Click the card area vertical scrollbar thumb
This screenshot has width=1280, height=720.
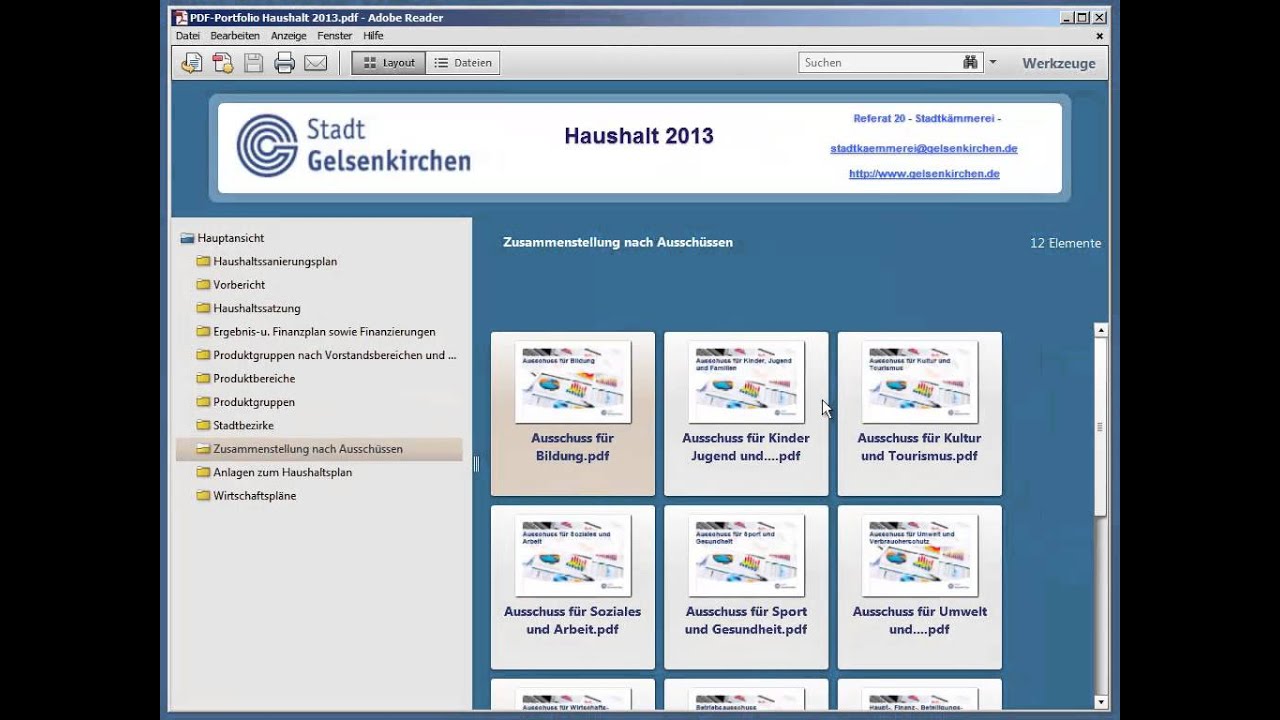click(x=1101, y=427)
